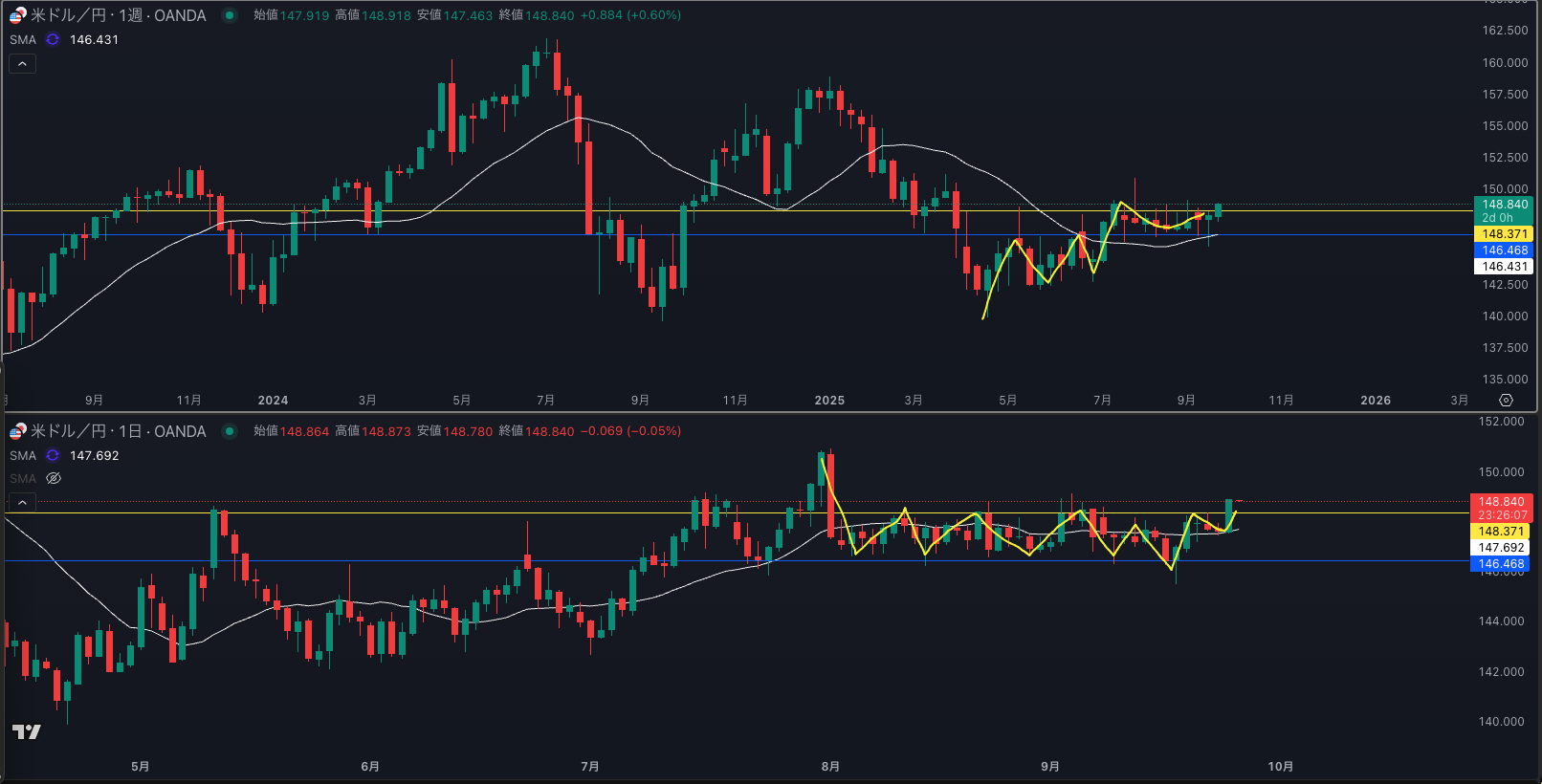Open symbol title 米ドル/円 1週 OANDA

pyautogui.click(x=118, y=15)
